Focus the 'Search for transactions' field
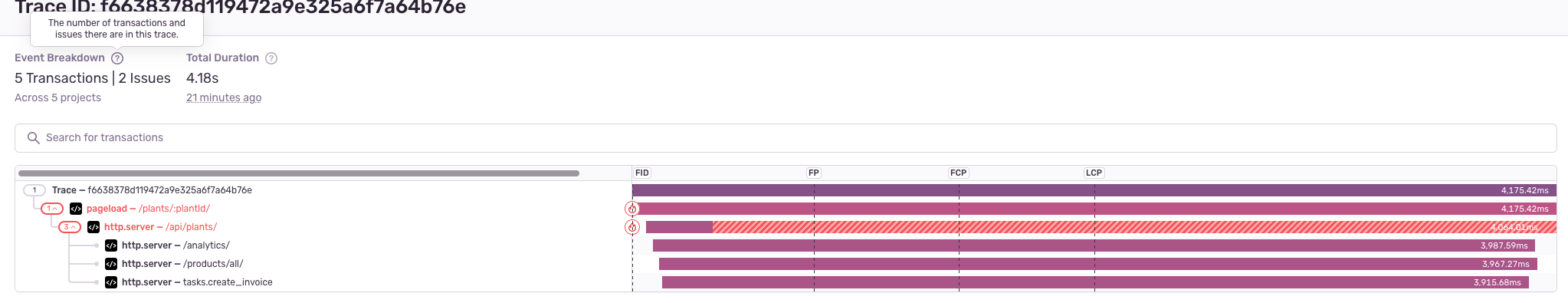The image size is (1568, 303). [x=786, y=138]
